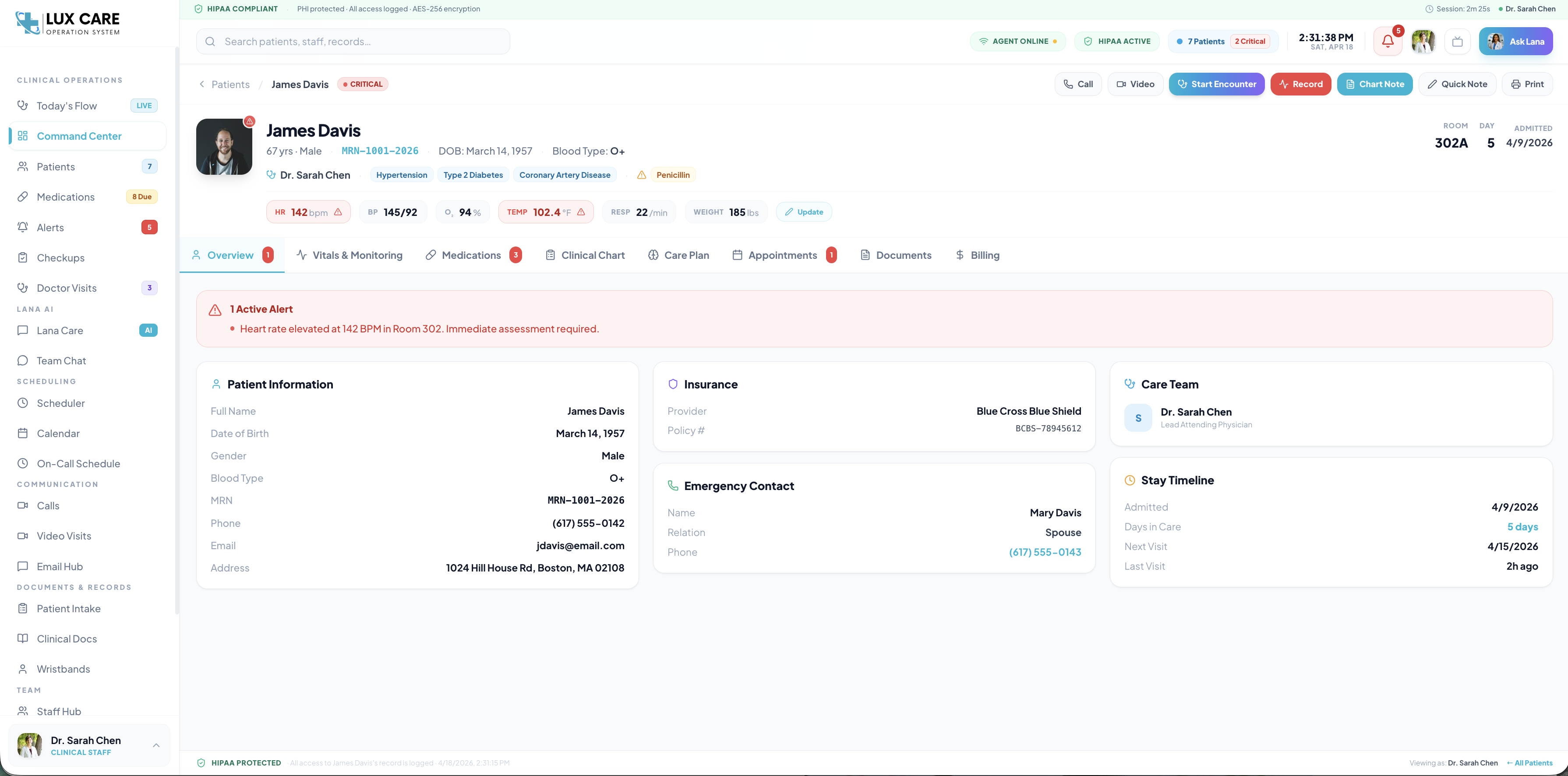1568x776 pixels.
Task: Click Update vitals button
Action: pyautogui.click(x=803, y=212)
